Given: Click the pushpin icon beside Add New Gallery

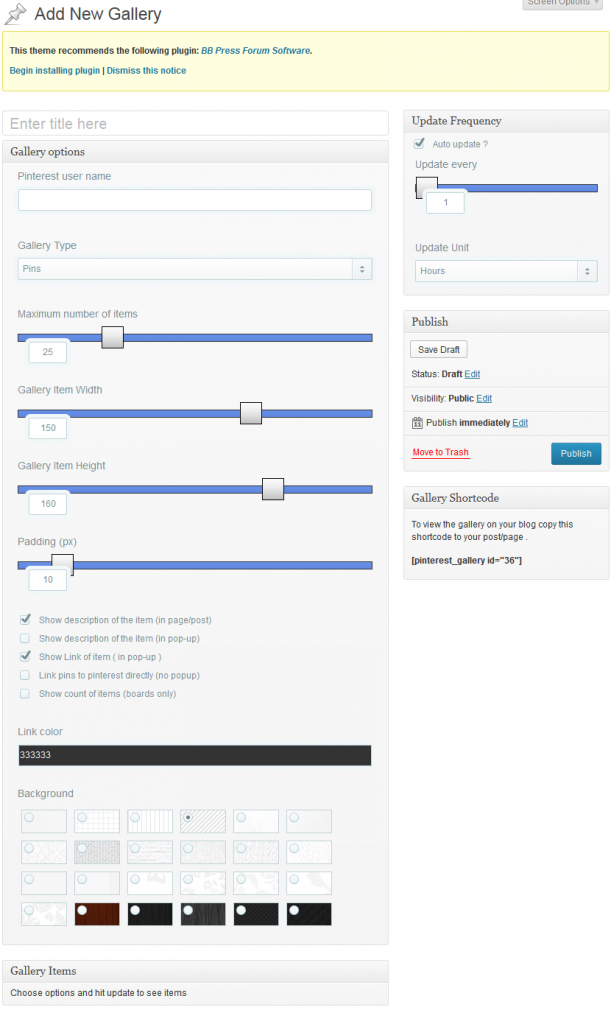Looking at the screenshot, I should 16,15.
